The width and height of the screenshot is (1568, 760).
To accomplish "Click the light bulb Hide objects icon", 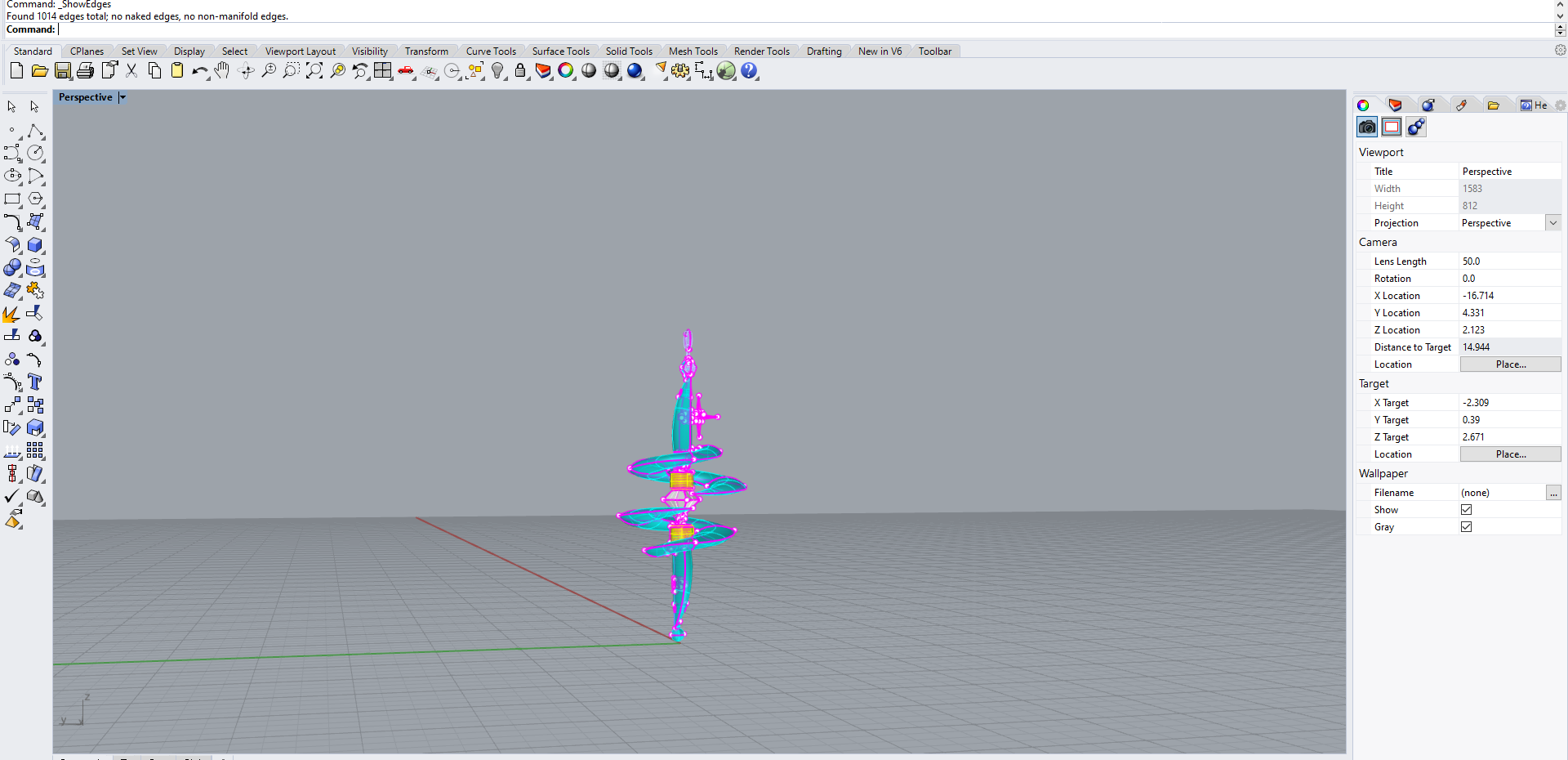I will [497, 71].
